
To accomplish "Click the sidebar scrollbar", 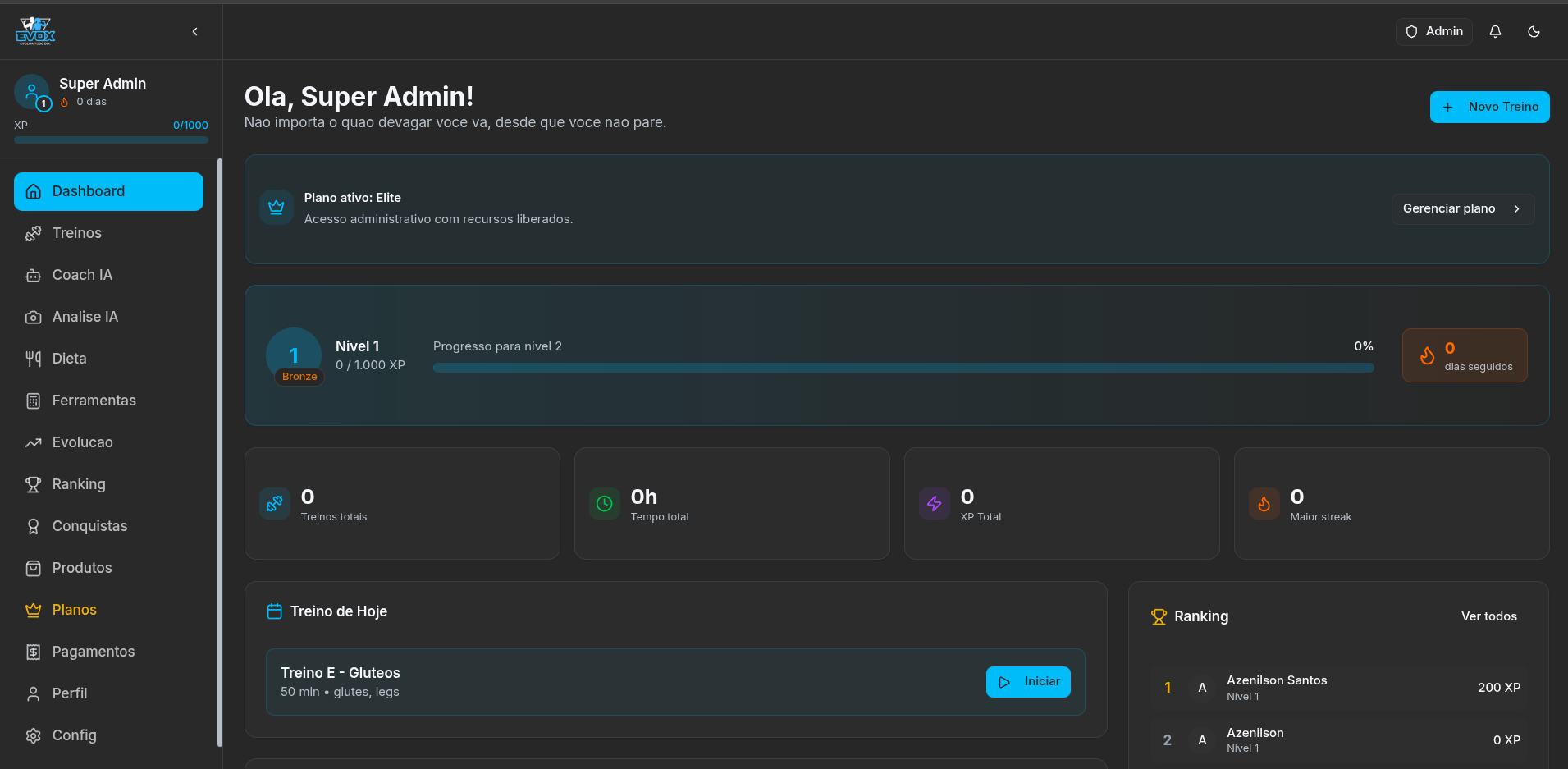I will (x=219, y=452).
